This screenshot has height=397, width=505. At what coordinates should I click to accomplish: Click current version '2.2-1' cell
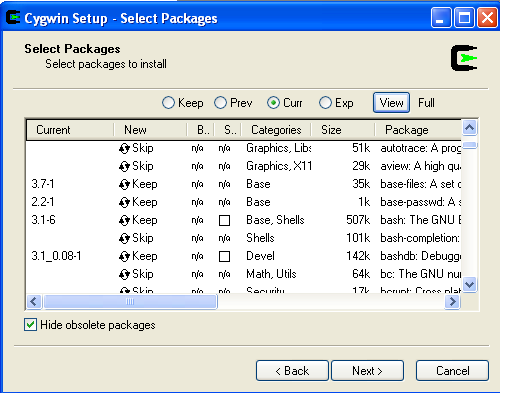[x=43, y=202]
